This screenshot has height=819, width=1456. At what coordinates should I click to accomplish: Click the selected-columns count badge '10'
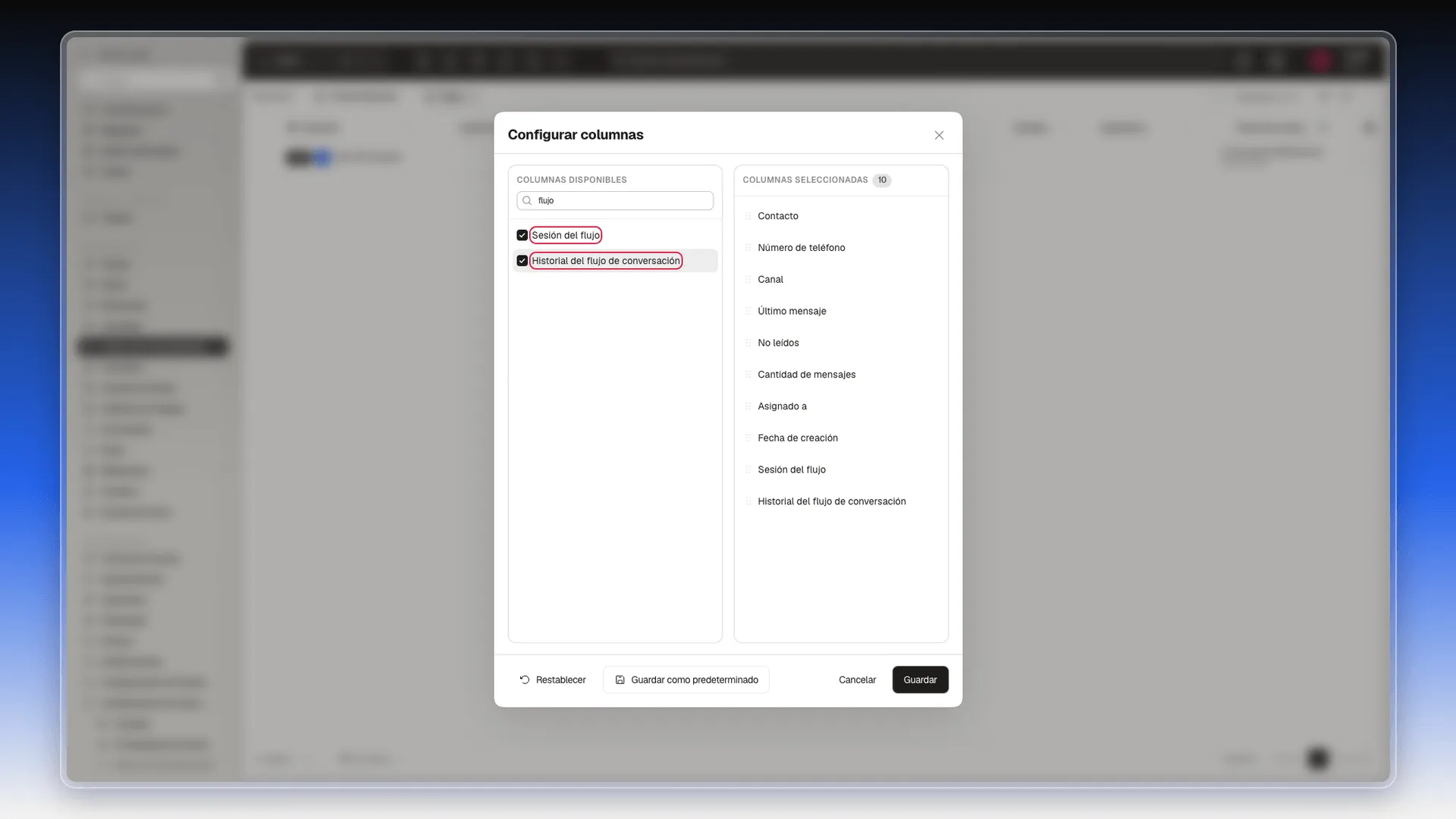pos(882,180)
